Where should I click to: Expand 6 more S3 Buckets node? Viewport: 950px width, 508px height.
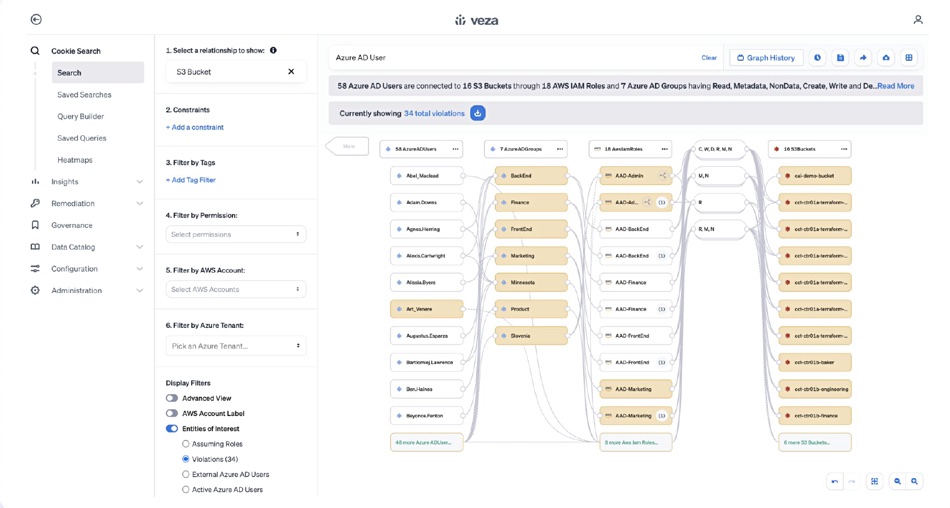pyautogui.click(x=815, y=443)
